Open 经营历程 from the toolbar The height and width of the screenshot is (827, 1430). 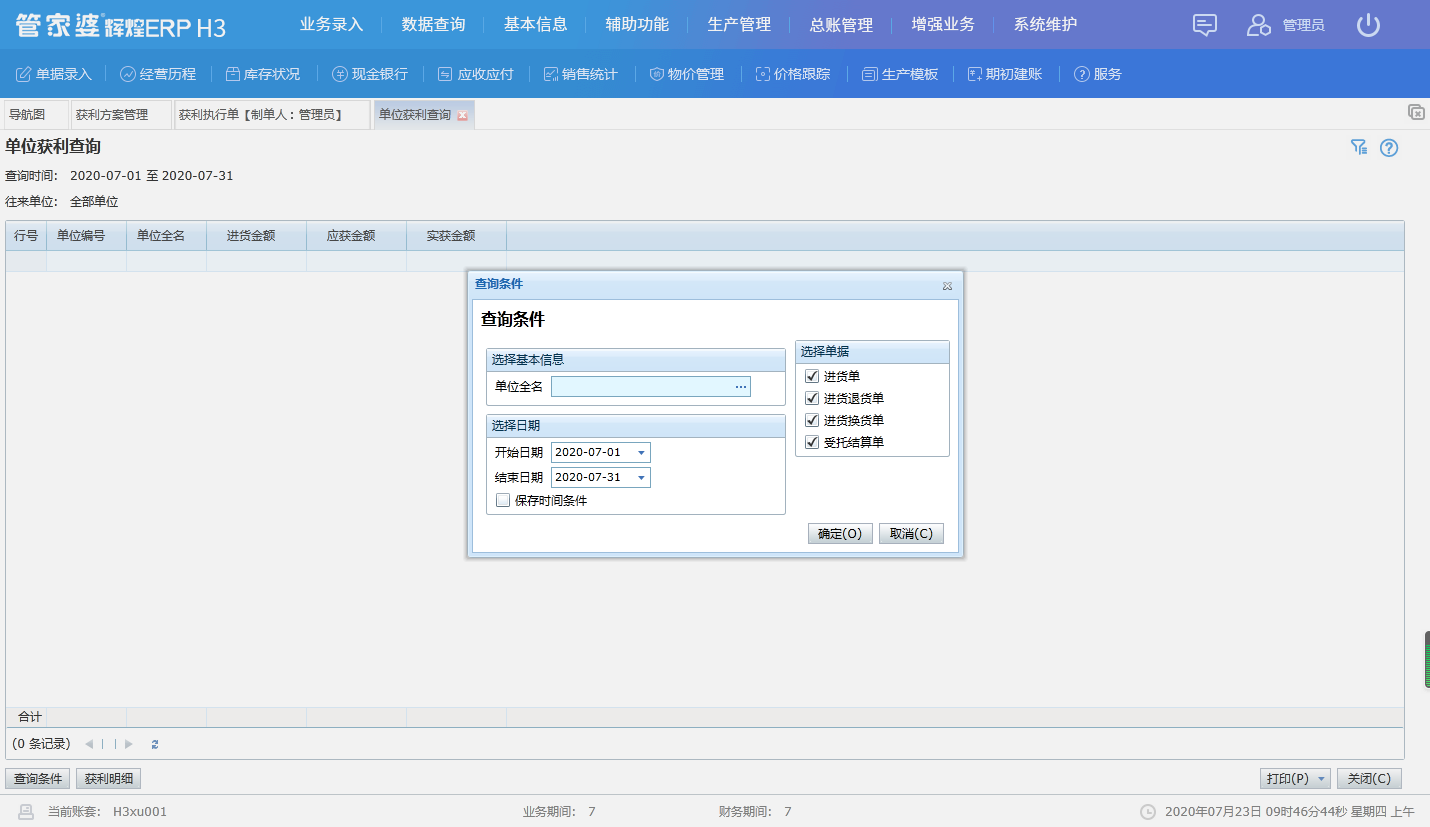click(158, 74)
